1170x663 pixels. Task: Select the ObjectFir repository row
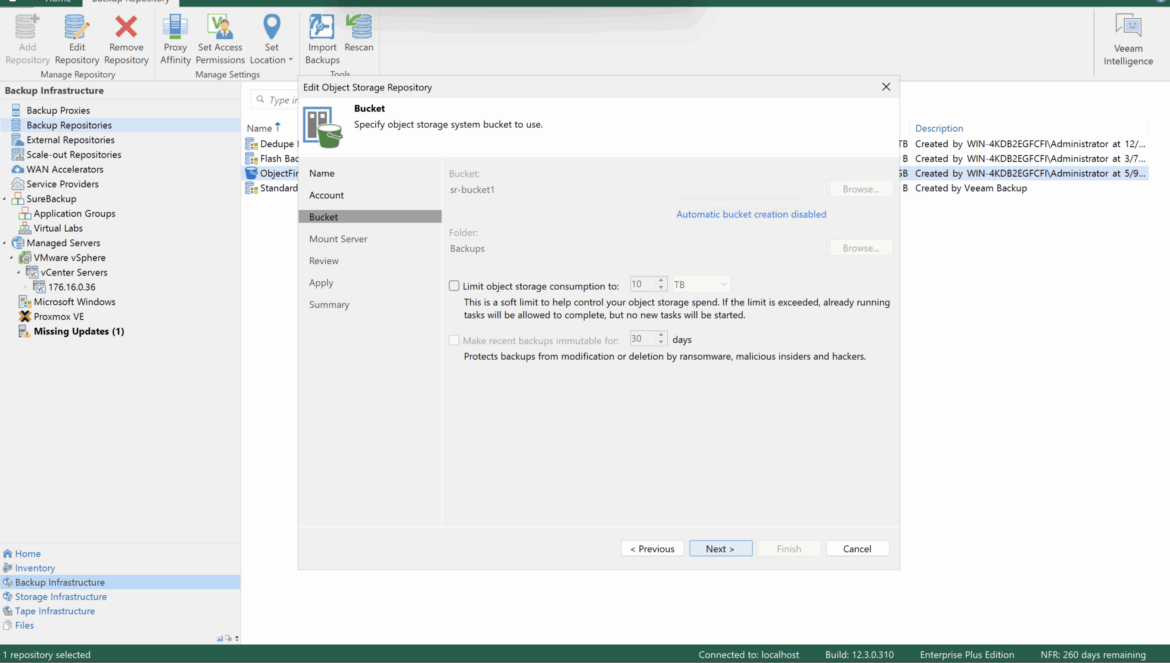tap(272, 173)
